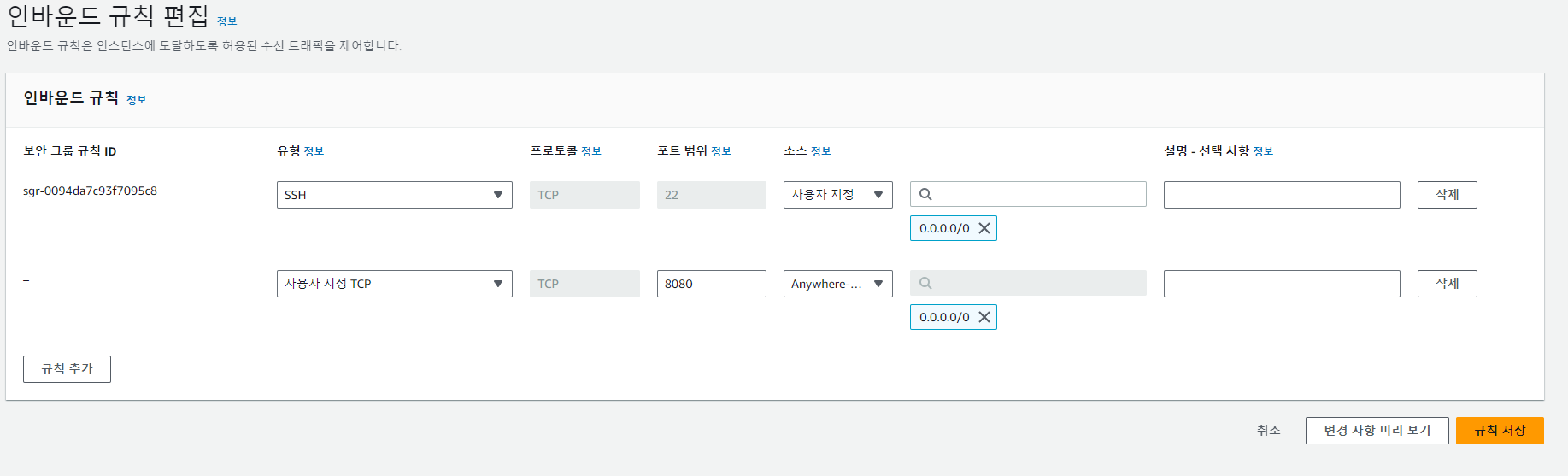The height and width of the screenshot is (476, 1568).
Task: Open the 사용자 지정 source dropdown
Action: [x=838, y=195]
